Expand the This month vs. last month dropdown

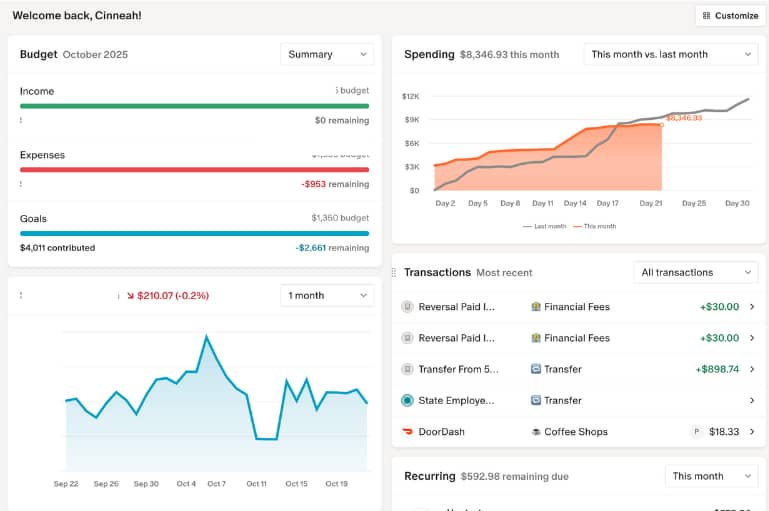pyautogui.click(x=670, y=55)
